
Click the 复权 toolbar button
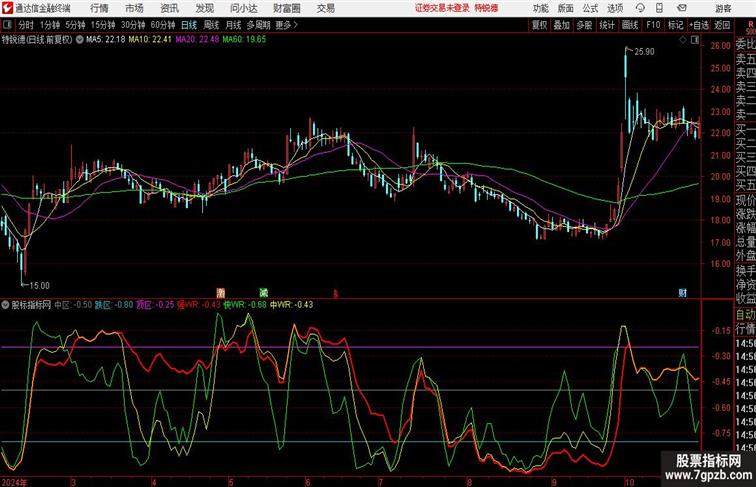coord(539,25)
